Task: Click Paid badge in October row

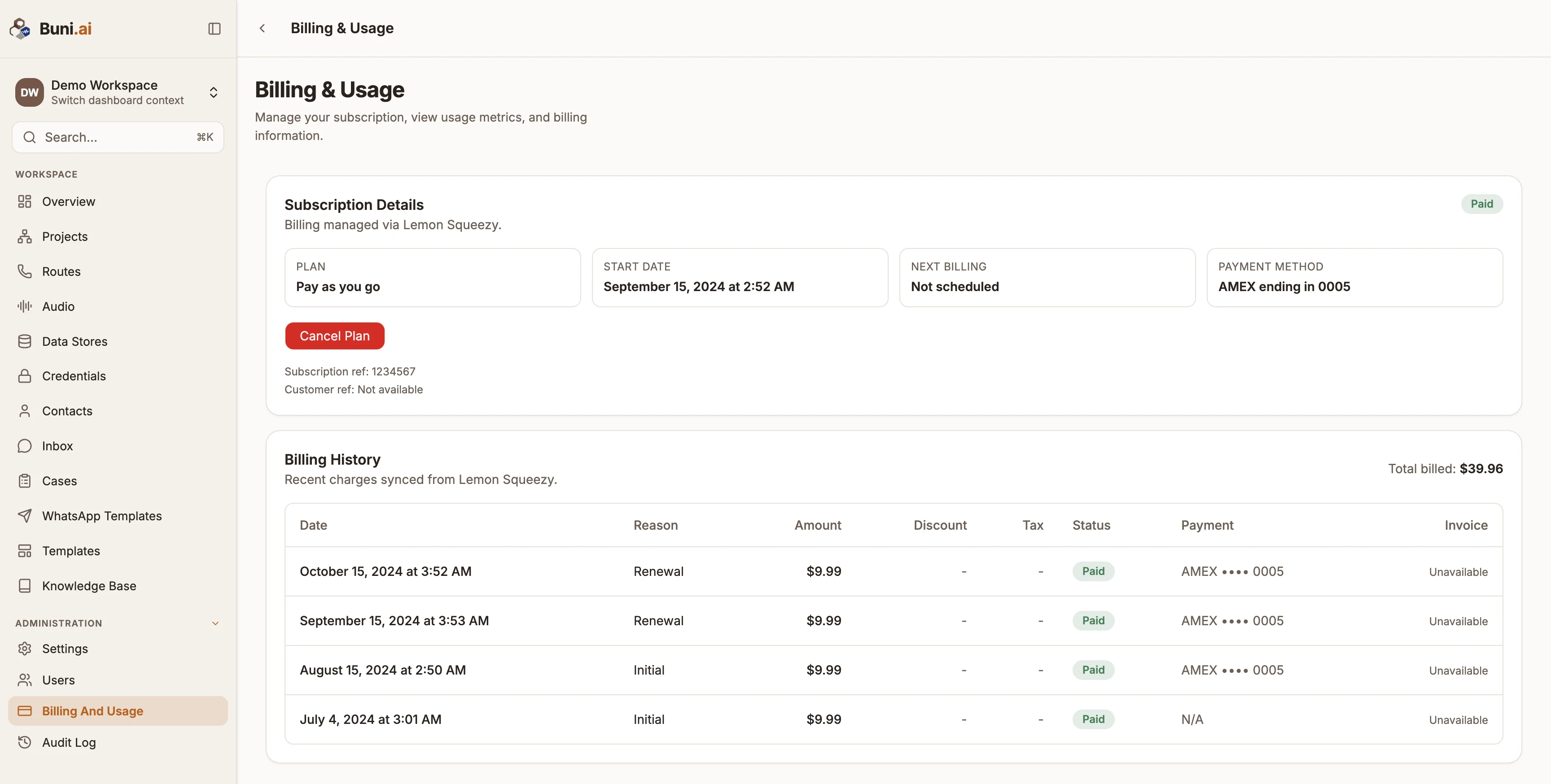Action: click(x=1093, y=571)
